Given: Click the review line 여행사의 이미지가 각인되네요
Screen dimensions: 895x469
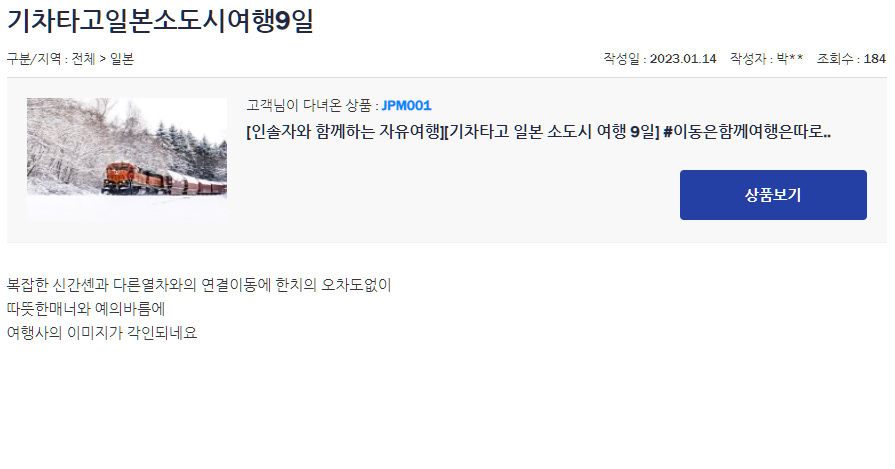Looking at the screenshot, I should coord(102,333).
